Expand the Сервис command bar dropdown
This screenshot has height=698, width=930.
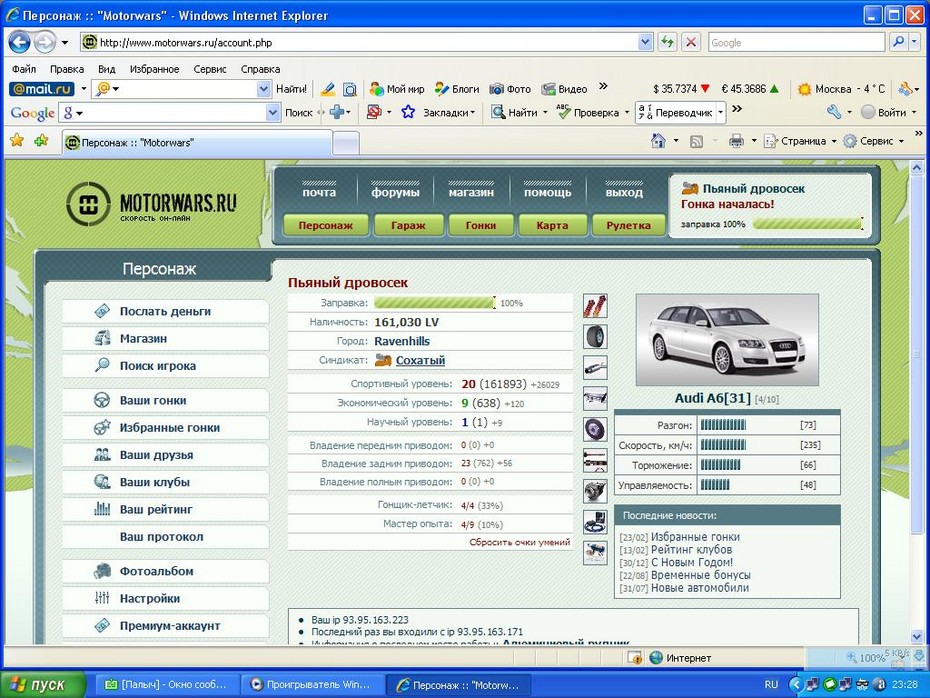[901, 141]
